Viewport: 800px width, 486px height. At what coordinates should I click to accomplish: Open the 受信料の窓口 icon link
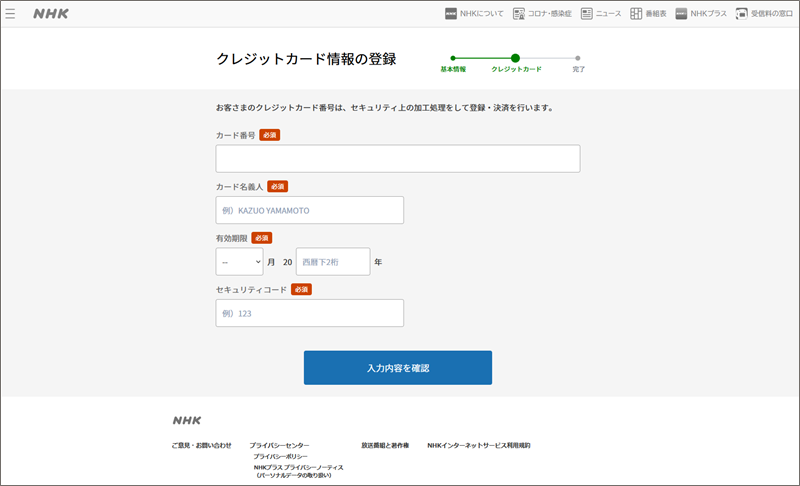coord(764,14)
